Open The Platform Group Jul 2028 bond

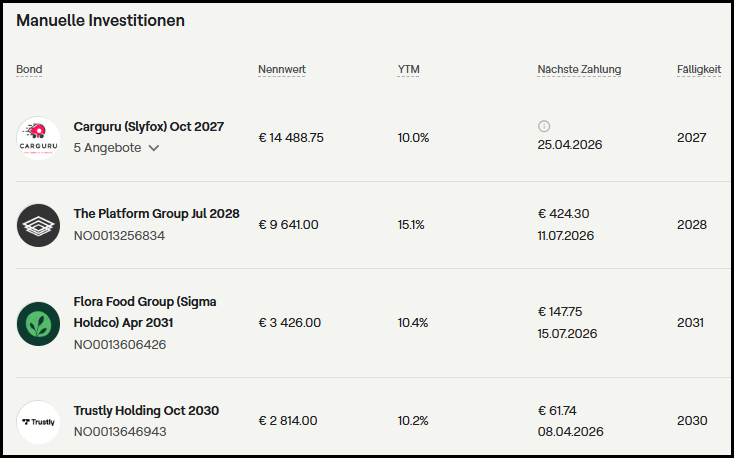pos(156,214)
